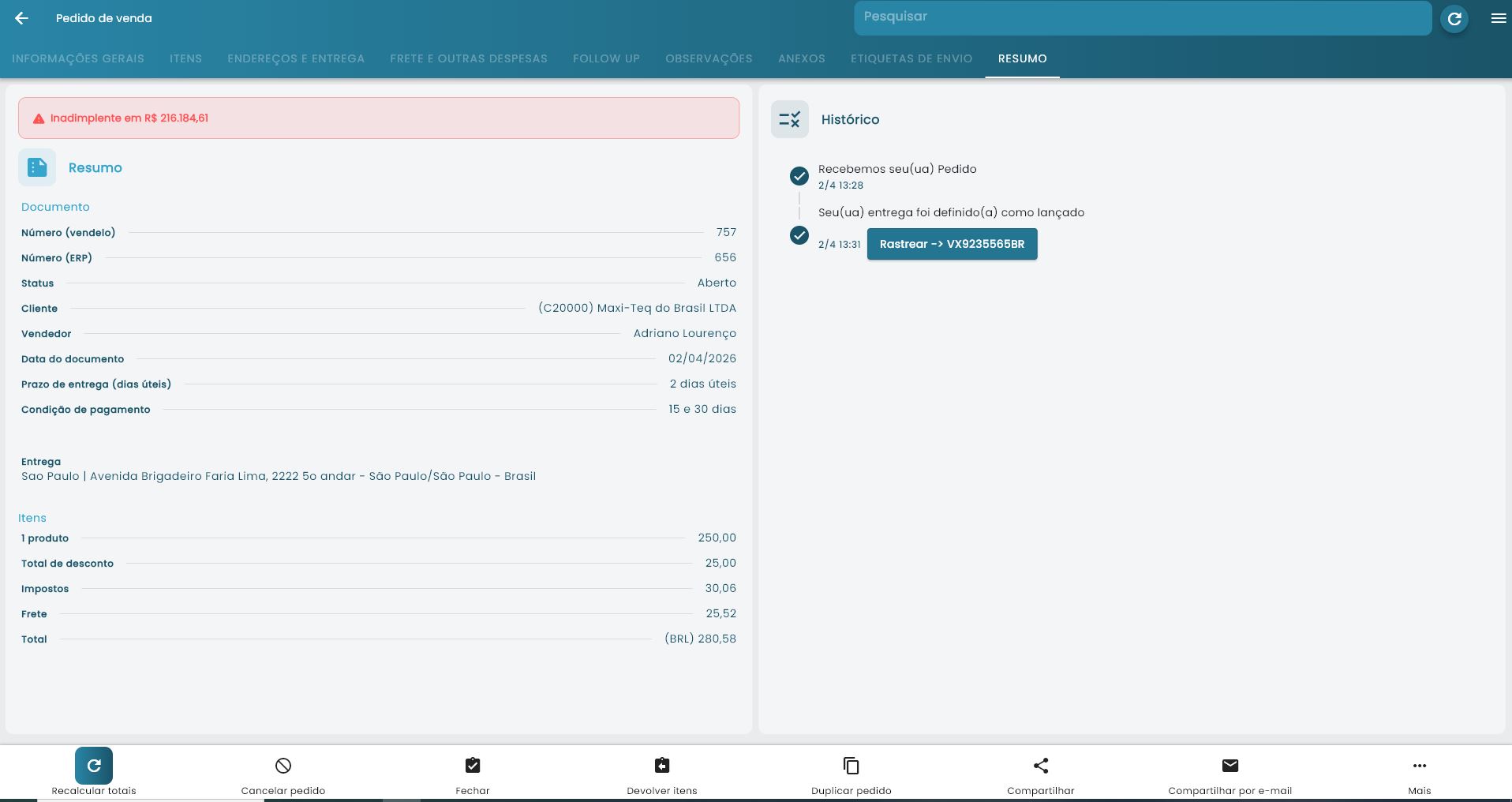Click the Devolver itens icon

[661, 765]
